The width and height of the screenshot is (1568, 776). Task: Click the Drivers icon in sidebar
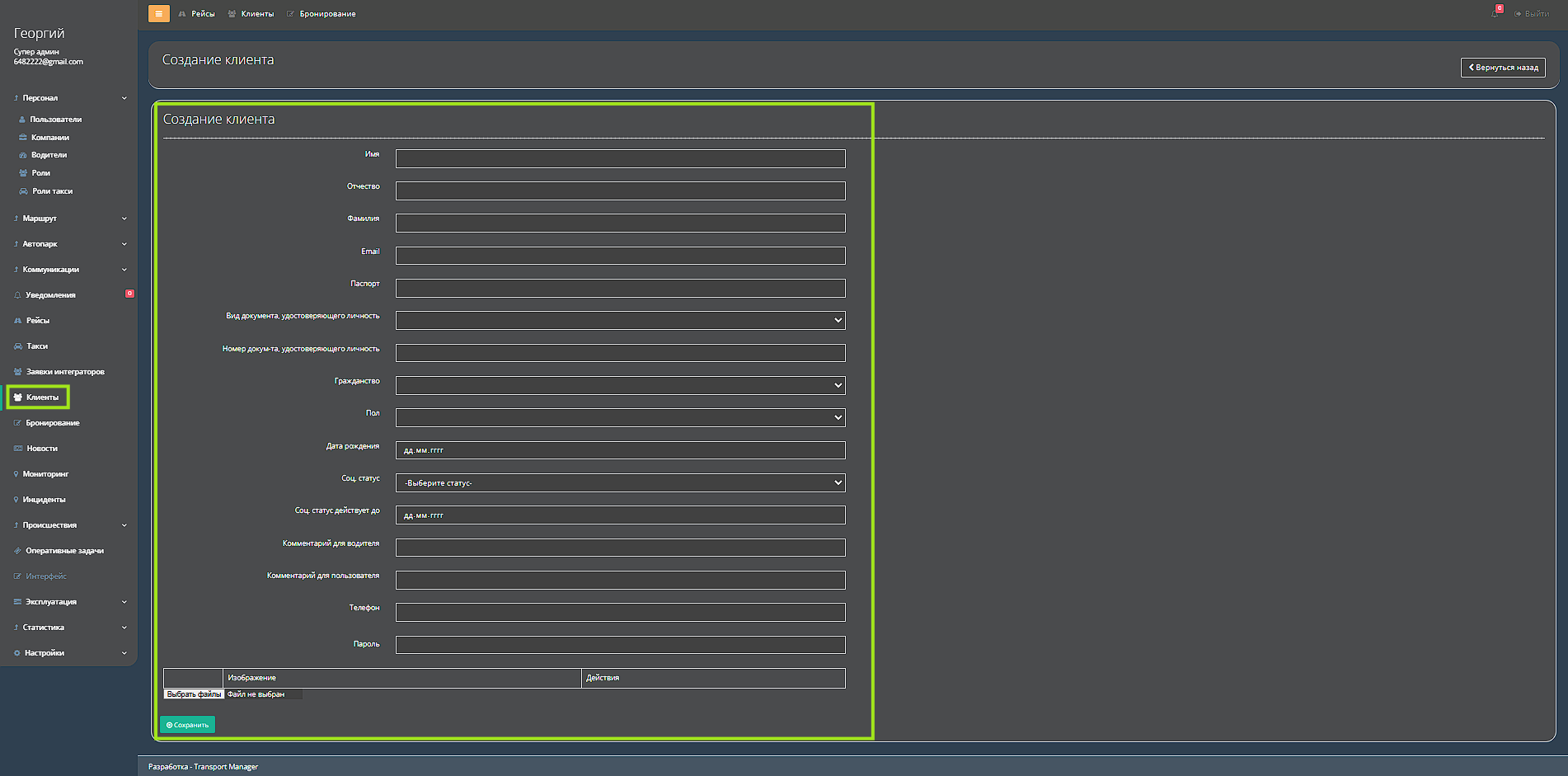(x=23, y=155)
